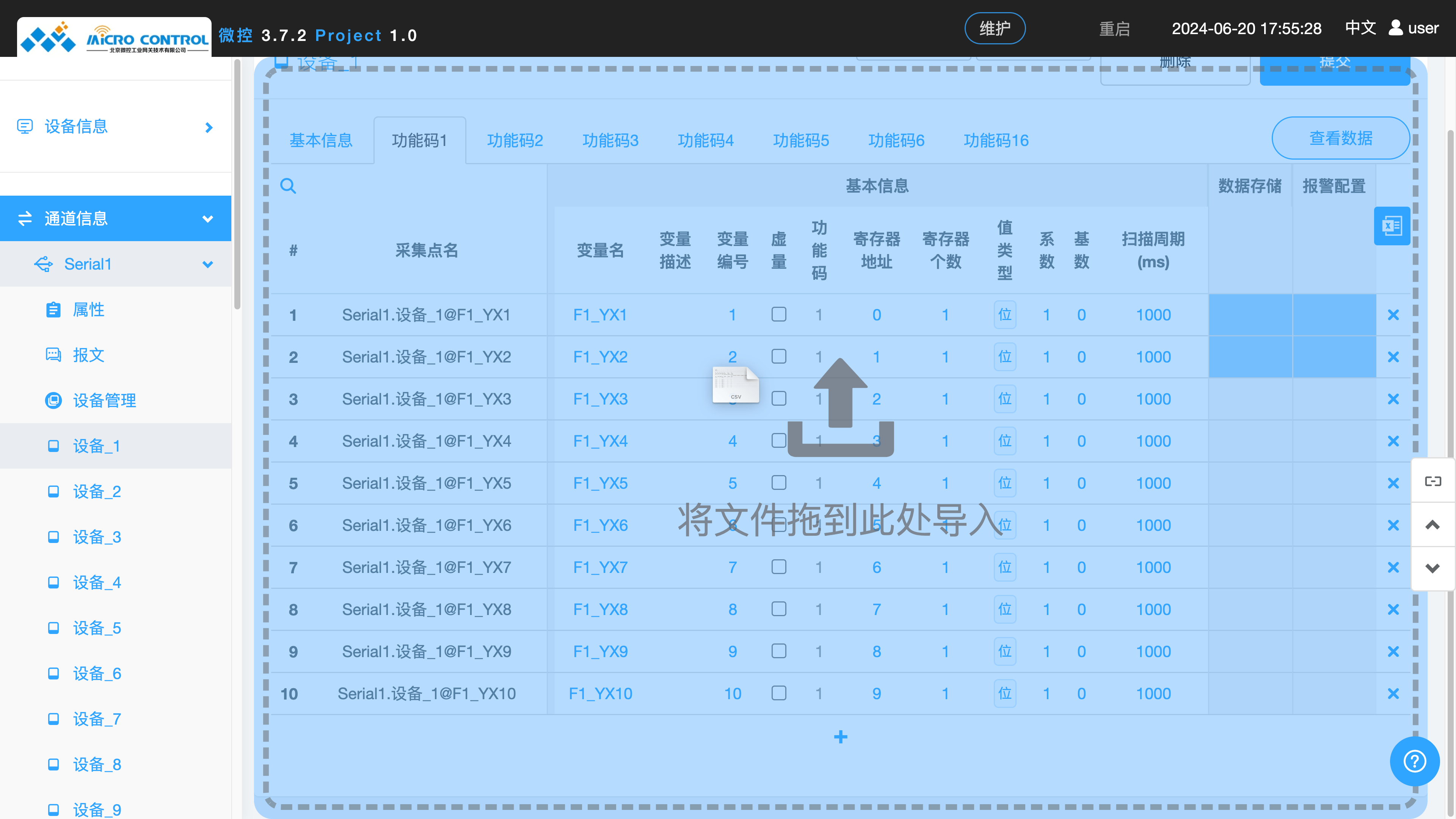Click 重启 to restart the device
1456x819 pixels.
(x=1115, y=29)
